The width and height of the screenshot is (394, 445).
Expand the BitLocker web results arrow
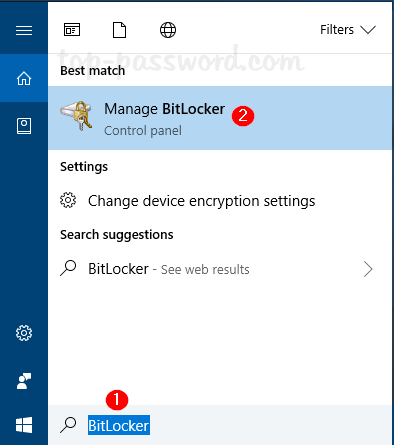coord(368,269)
